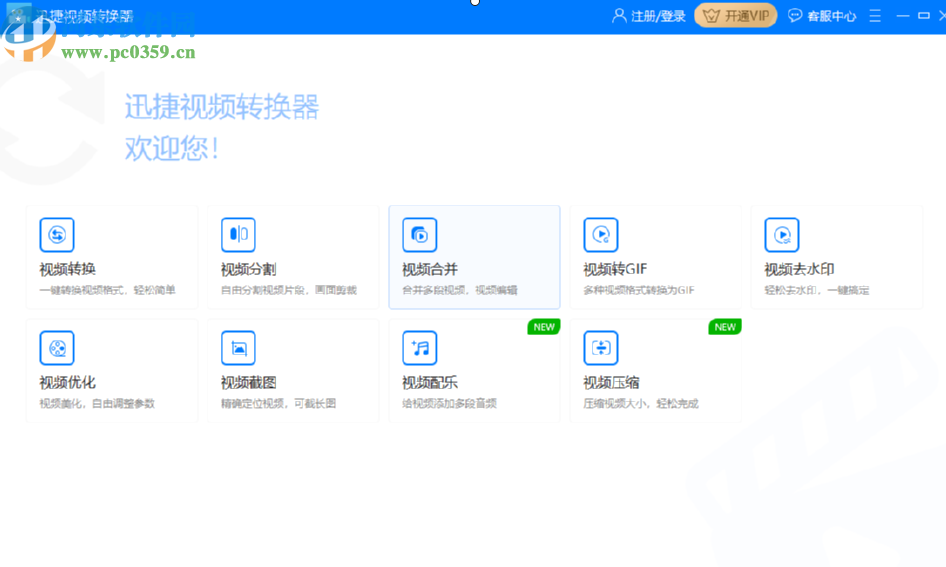Click the description text '多种视频格式转换为GIF'
The image size is (946, 567).
point(638,291)
